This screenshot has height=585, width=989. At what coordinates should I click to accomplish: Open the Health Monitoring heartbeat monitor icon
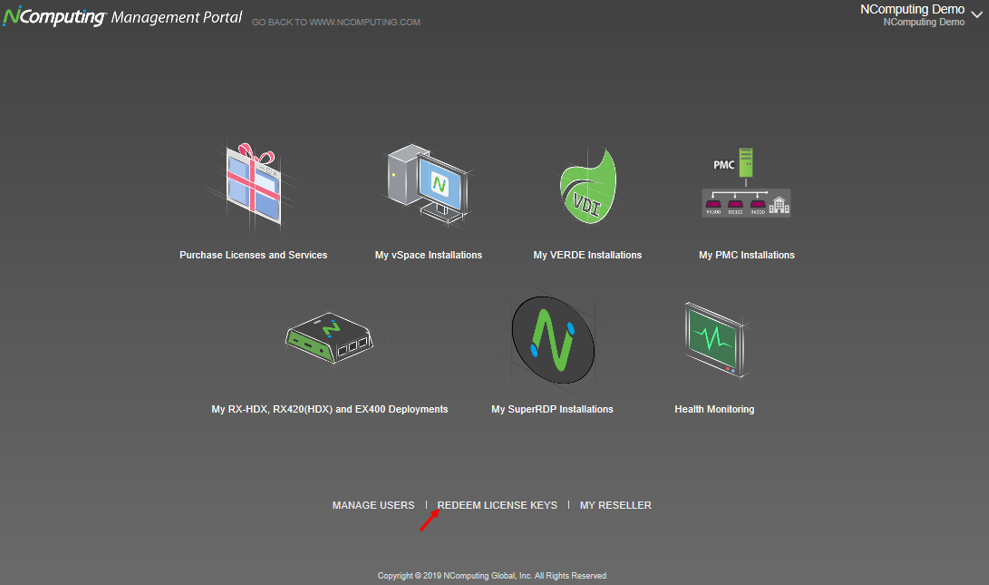coord(714,340)
